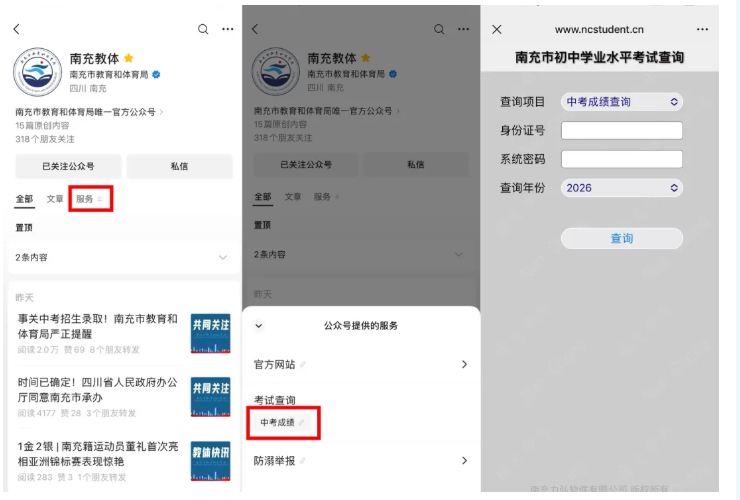Open left panel's 南充市教育和体育局唯一官方公众号 description
The height and width of the screenshot is (500, 740).
89,112
